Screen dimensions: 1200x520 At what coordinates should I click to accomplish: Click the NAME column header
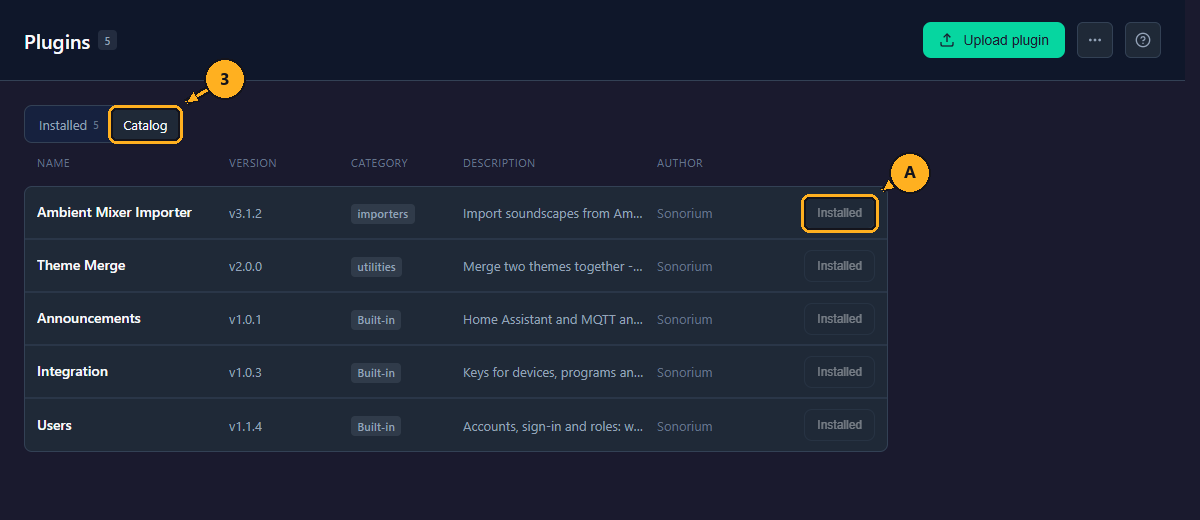click(x=54, y=163)
